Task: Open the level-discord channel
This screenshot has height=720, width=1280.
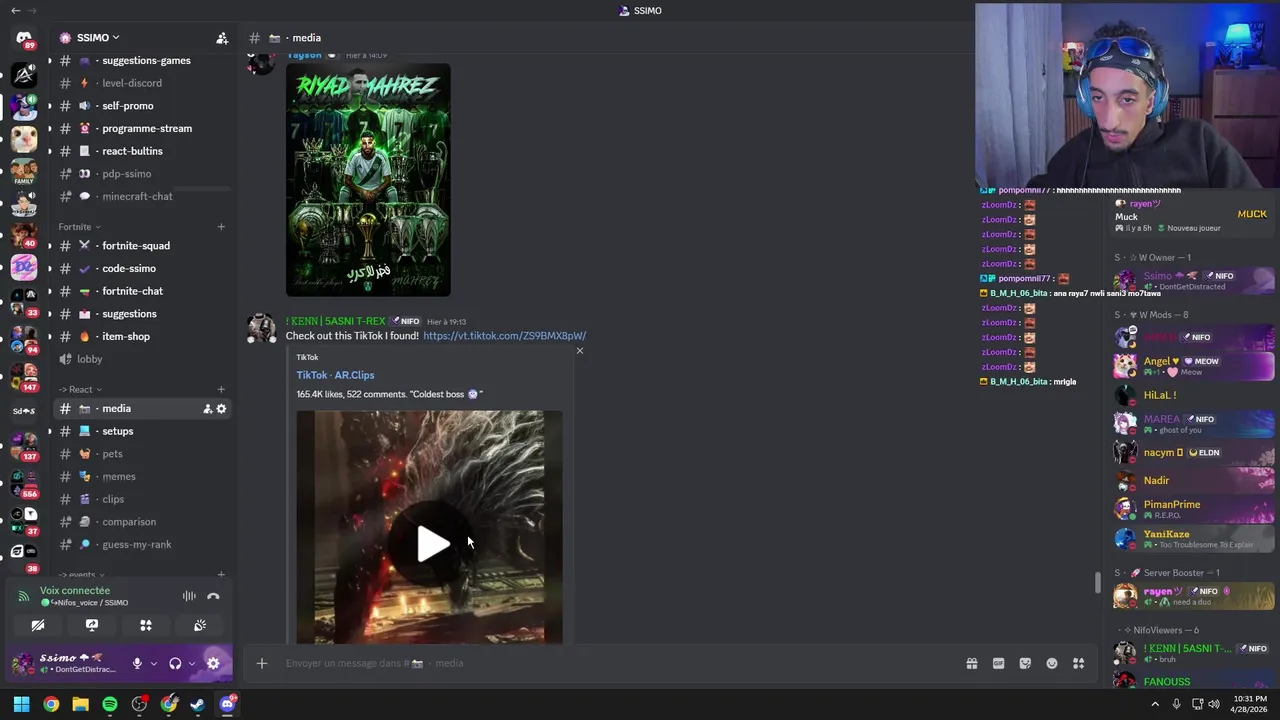Action: 142,83
